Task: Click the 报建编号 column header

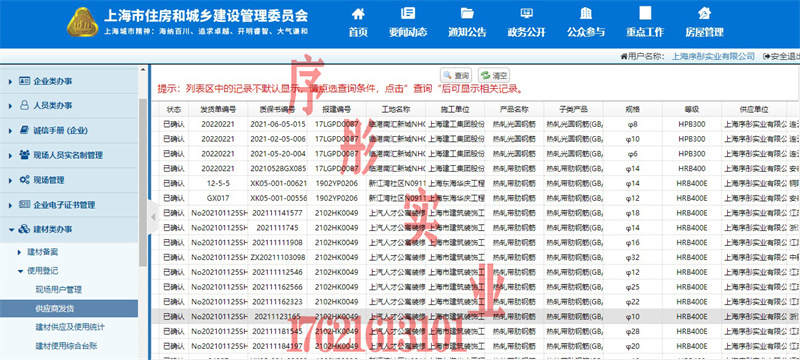Action: click(337, 109)
